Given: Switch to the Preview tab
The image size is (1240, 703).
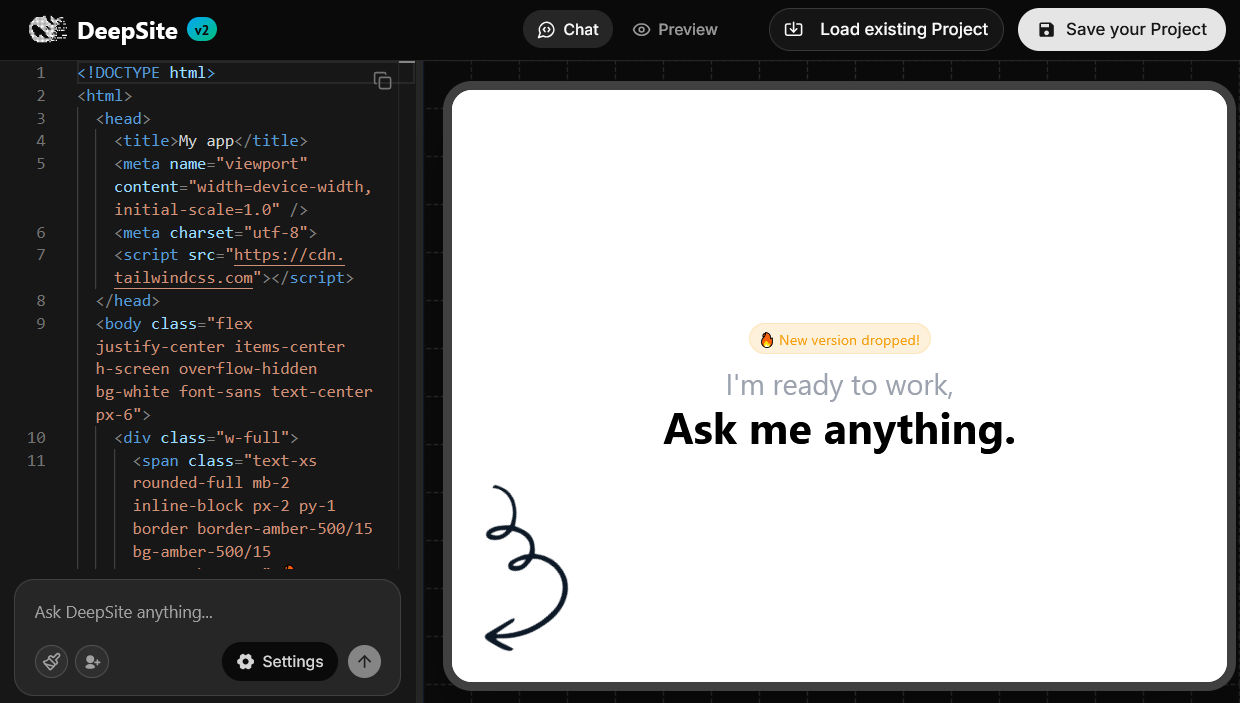Looking at the screenshot, I should coord(675,29).
